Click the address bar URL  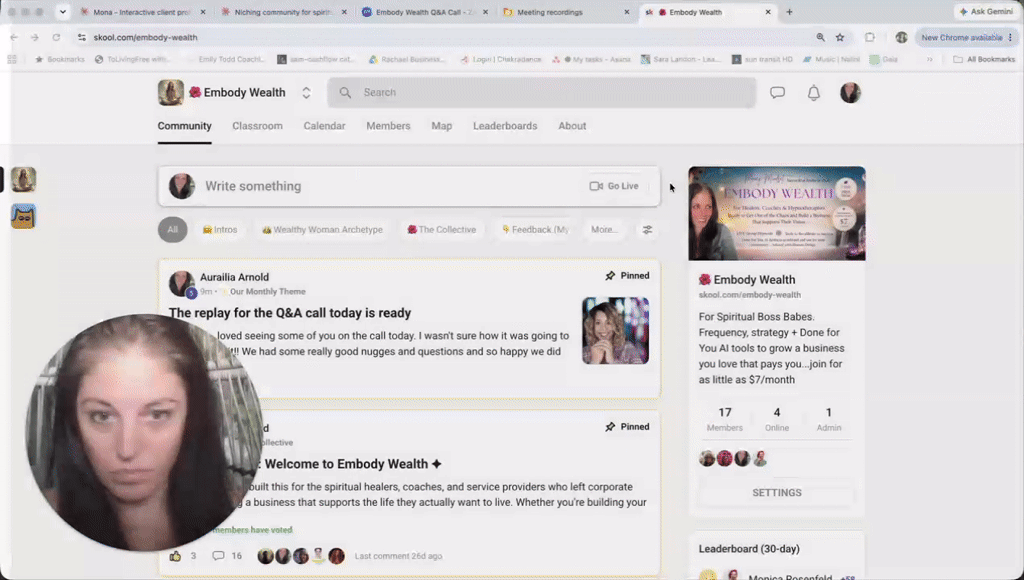coord(146,37)
